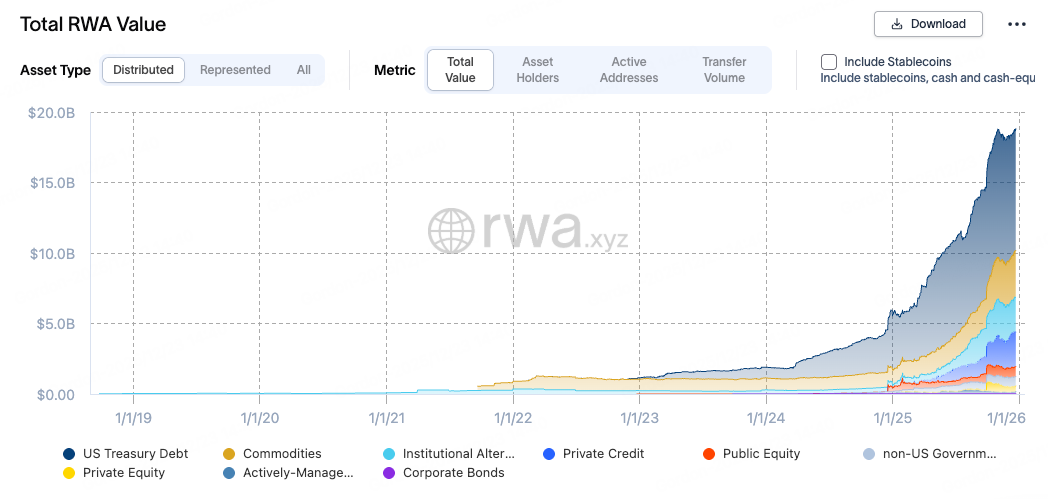The height and width of the screenshot is (499, 1048).
Task: Toggle US Treasury Debt legend dot
Action: tap(69, 454)
